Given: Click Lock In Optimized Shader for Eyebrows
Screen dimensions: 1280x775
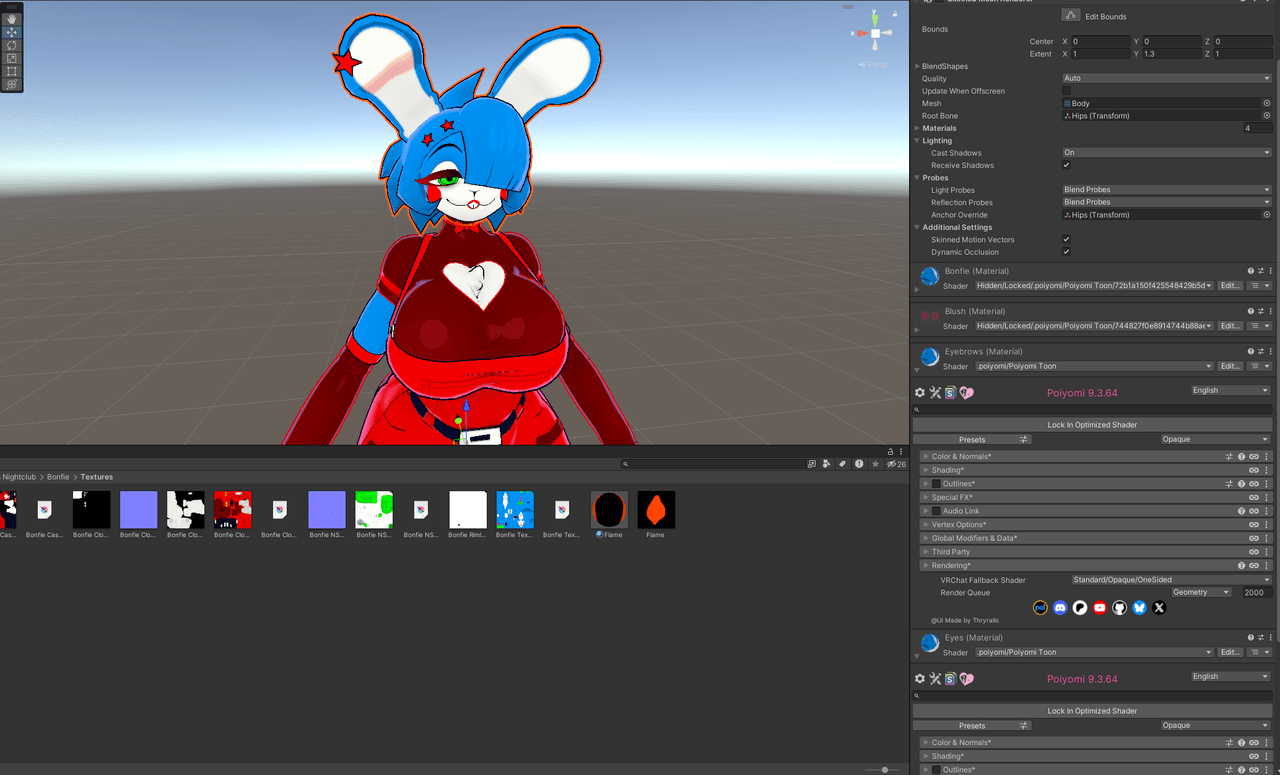Looking at the screenshot, I should [1092, 425].
